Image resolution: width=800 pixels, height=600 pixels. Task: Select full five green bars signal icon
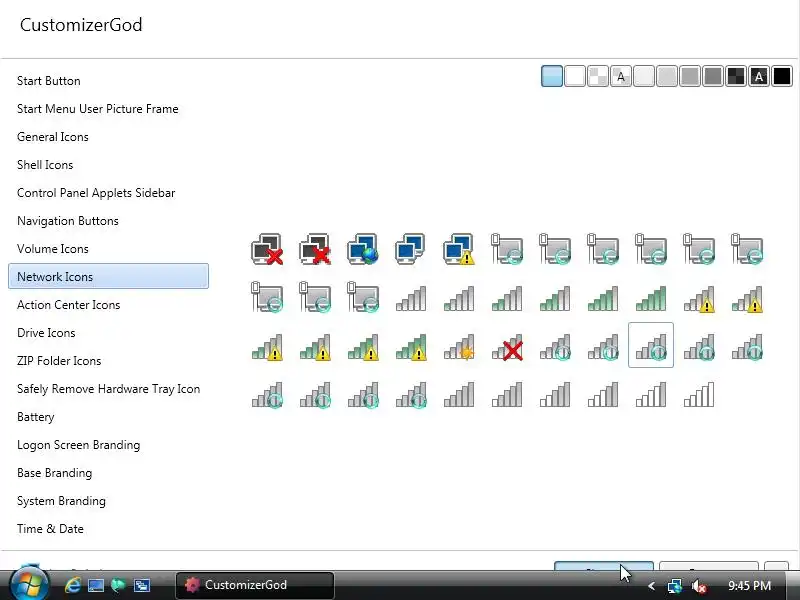pyautogui.click(x=651, y=298)
